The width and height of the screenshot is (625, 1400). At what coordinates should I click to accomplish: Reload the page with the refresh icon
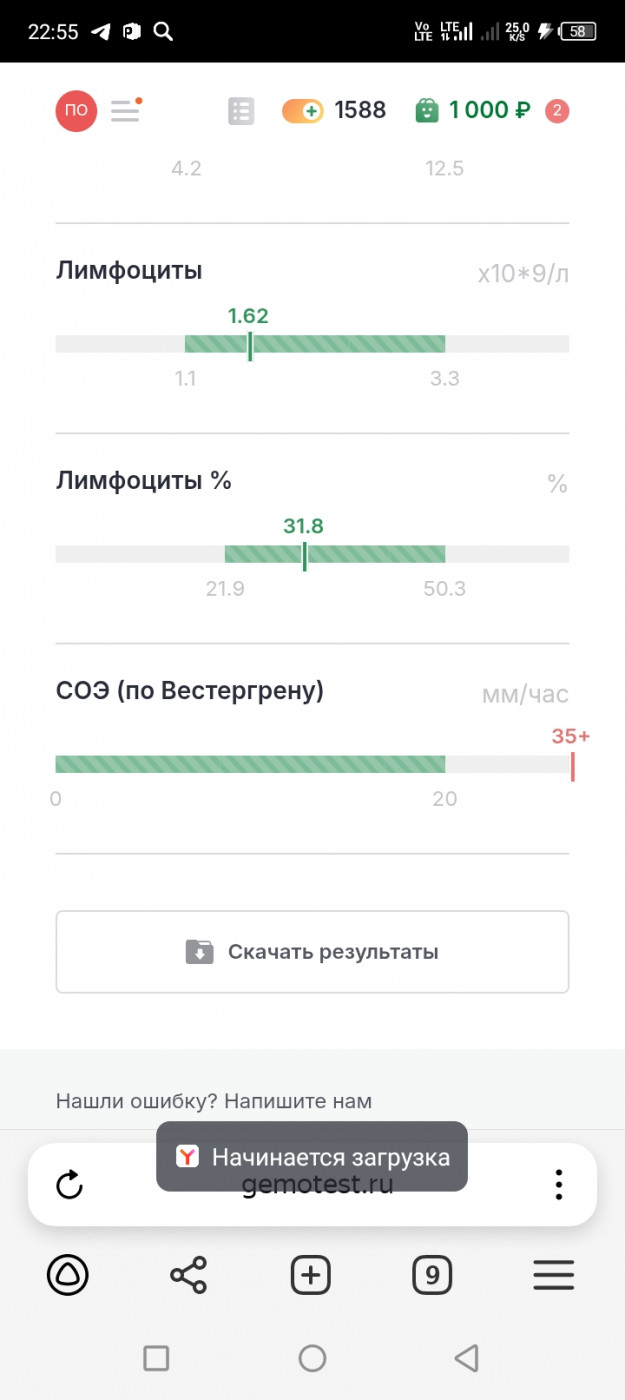(69, 1186)
